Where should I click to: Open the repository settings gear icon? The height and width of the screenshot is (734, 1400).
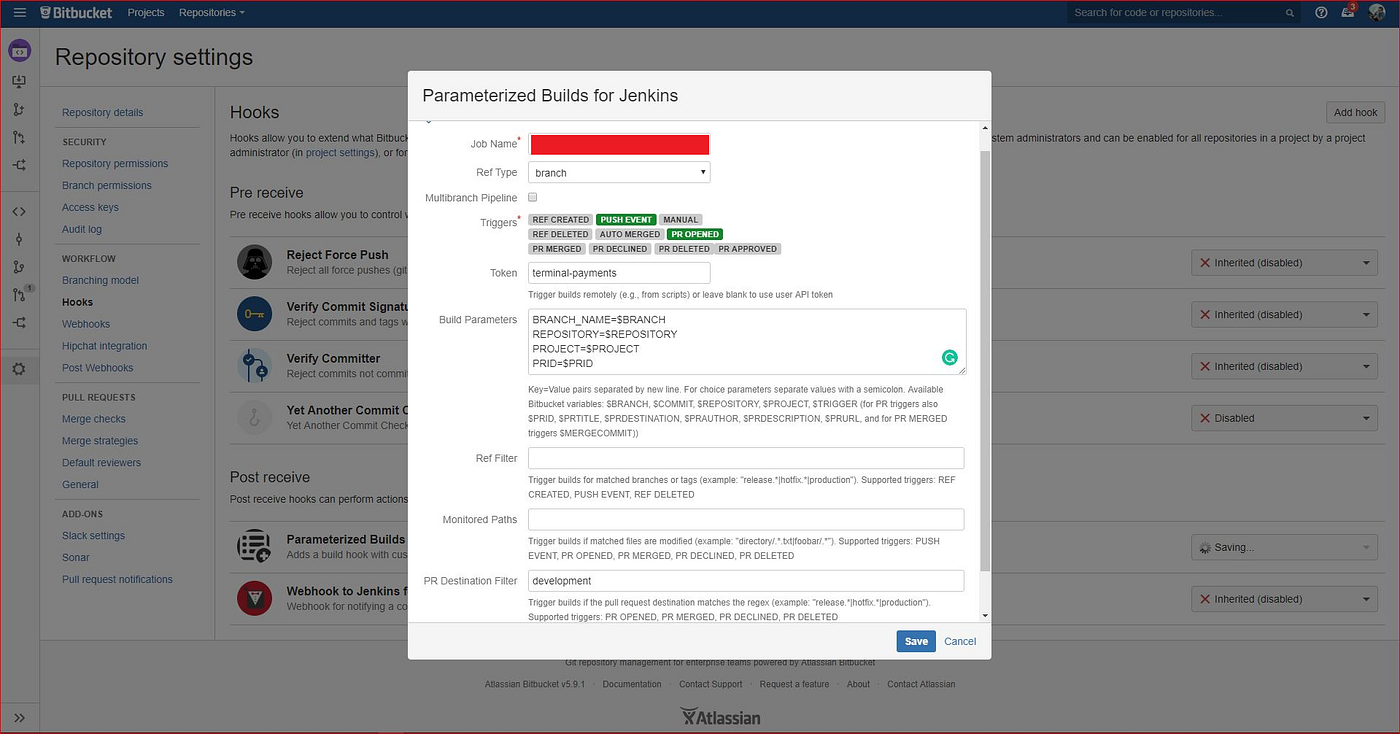coord(20,369)
